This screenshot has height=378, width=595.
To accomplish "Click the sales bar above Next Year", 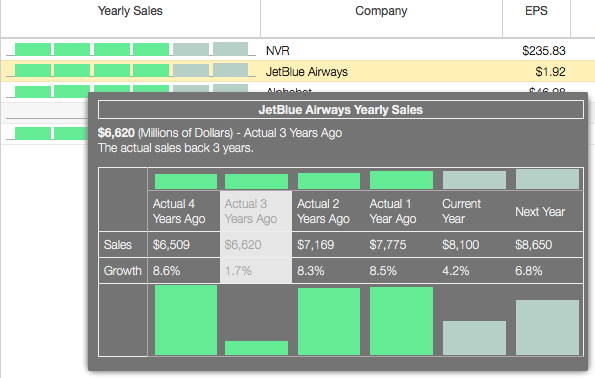I will tap(547, 179).
